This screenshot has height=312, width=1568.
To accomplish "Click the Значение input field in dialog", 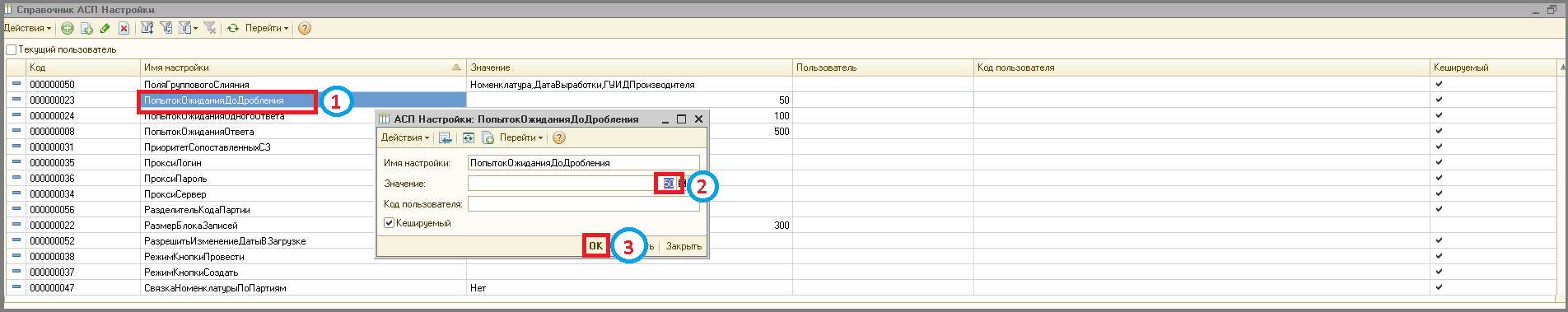I will (x=572, y=183).
